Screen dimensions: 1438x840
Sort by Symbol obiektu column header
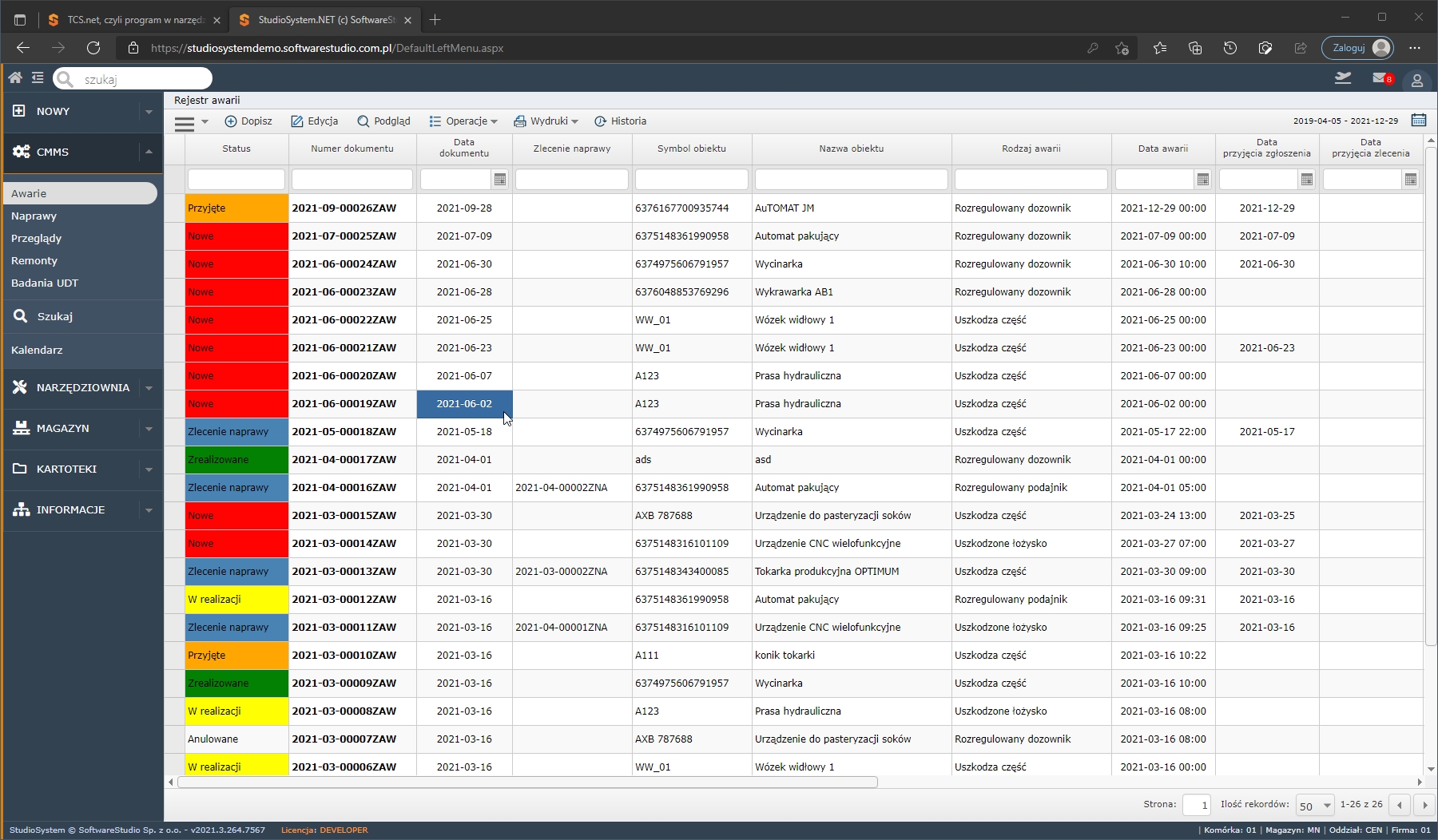tap(692, 149)
